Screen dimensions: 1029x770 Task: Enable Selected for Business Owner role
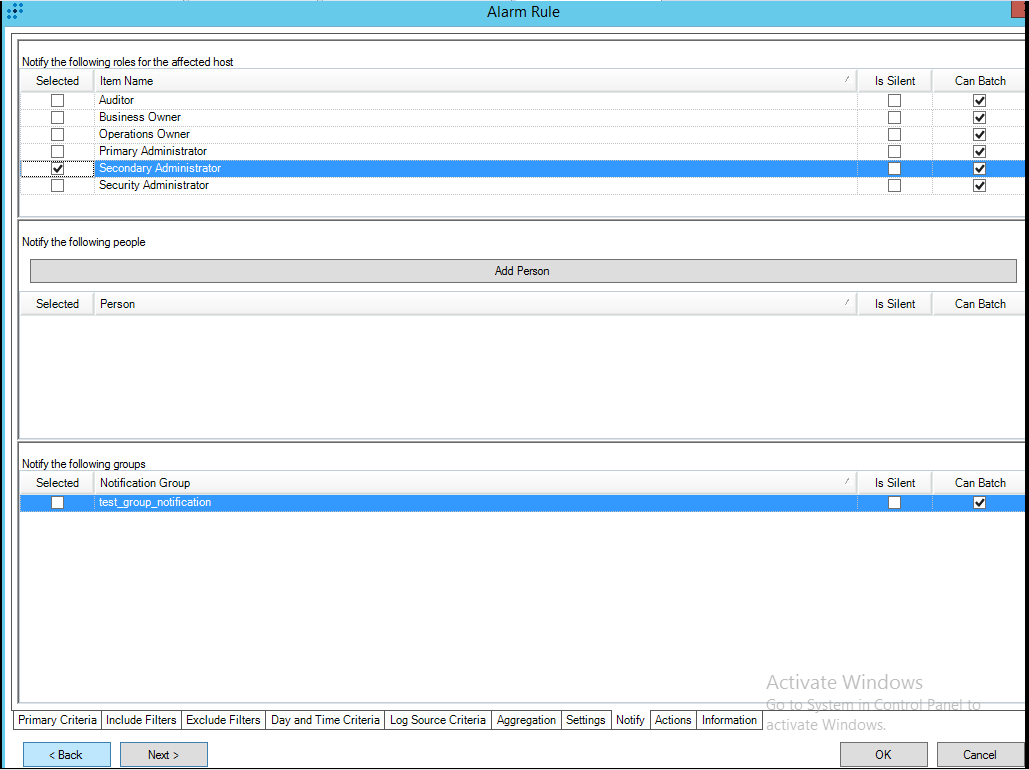57,116
